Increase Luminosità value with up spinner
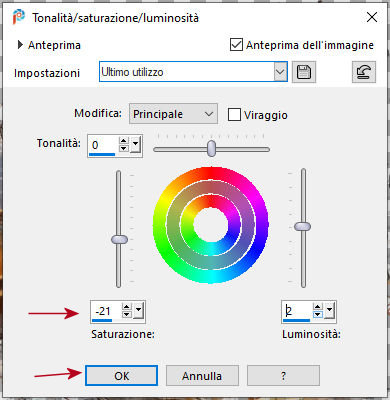 coord(318,307)
